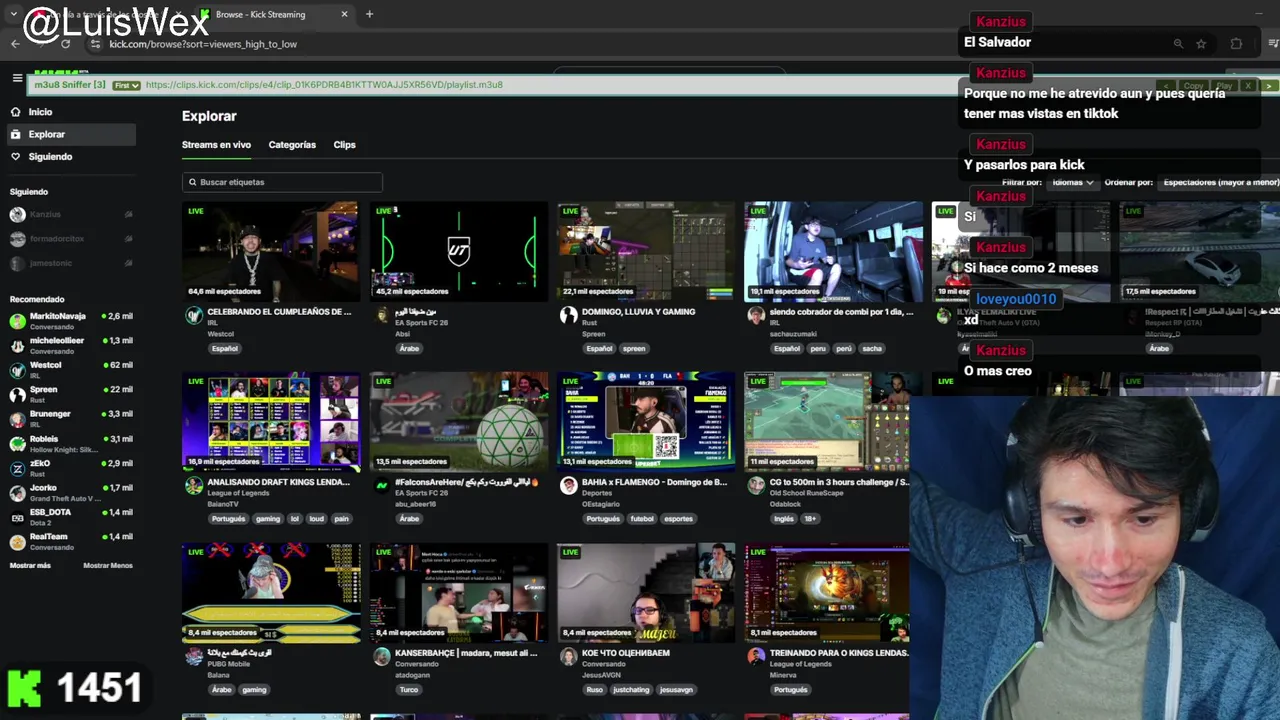Click the Español tag under Westcol stream
This screenshot has height=720, width=1280.
pyautogui.click(x=225, y=349)
